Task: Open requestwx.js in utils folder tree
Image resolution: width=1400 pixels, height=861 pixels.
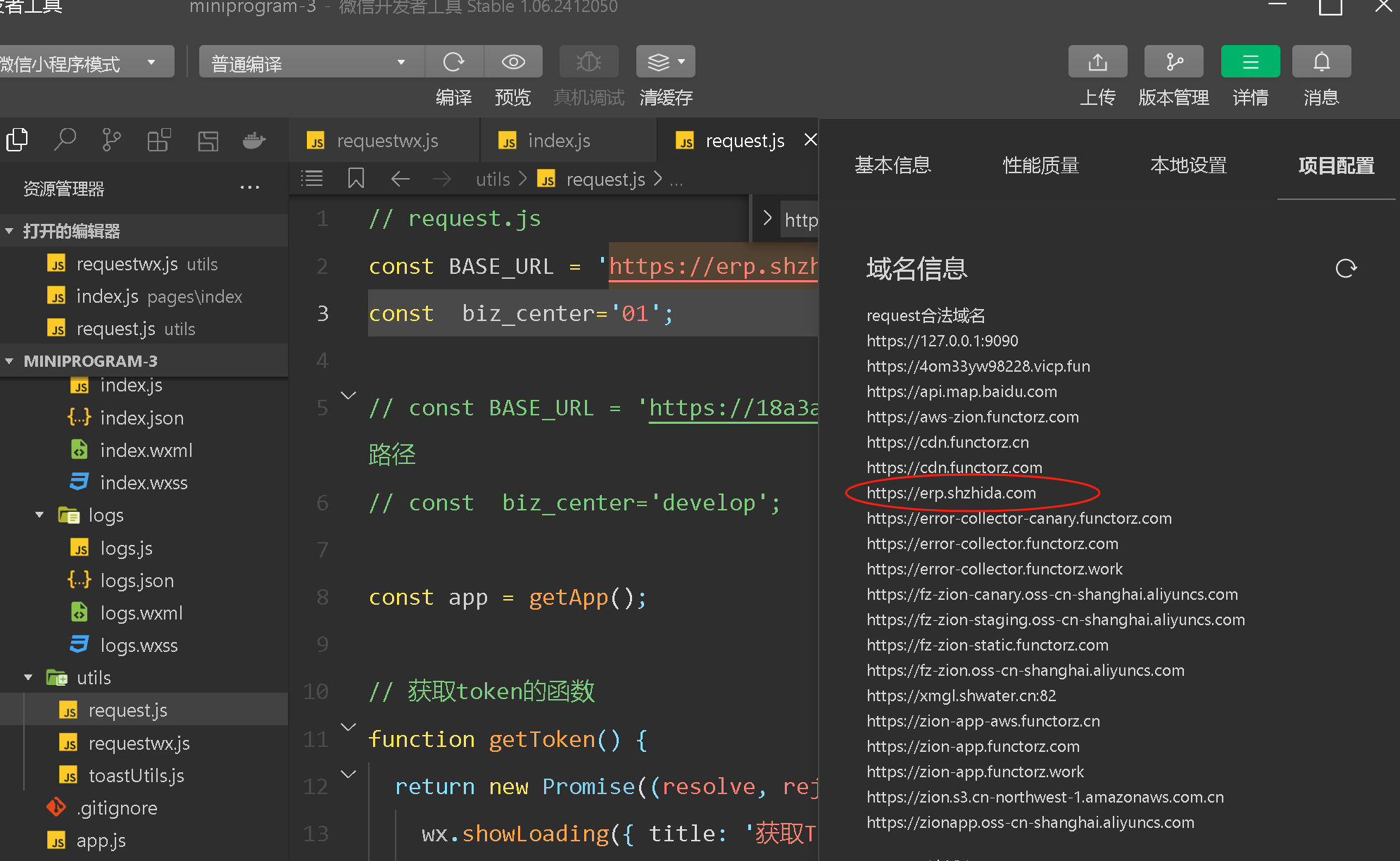Action: point(144,743)
